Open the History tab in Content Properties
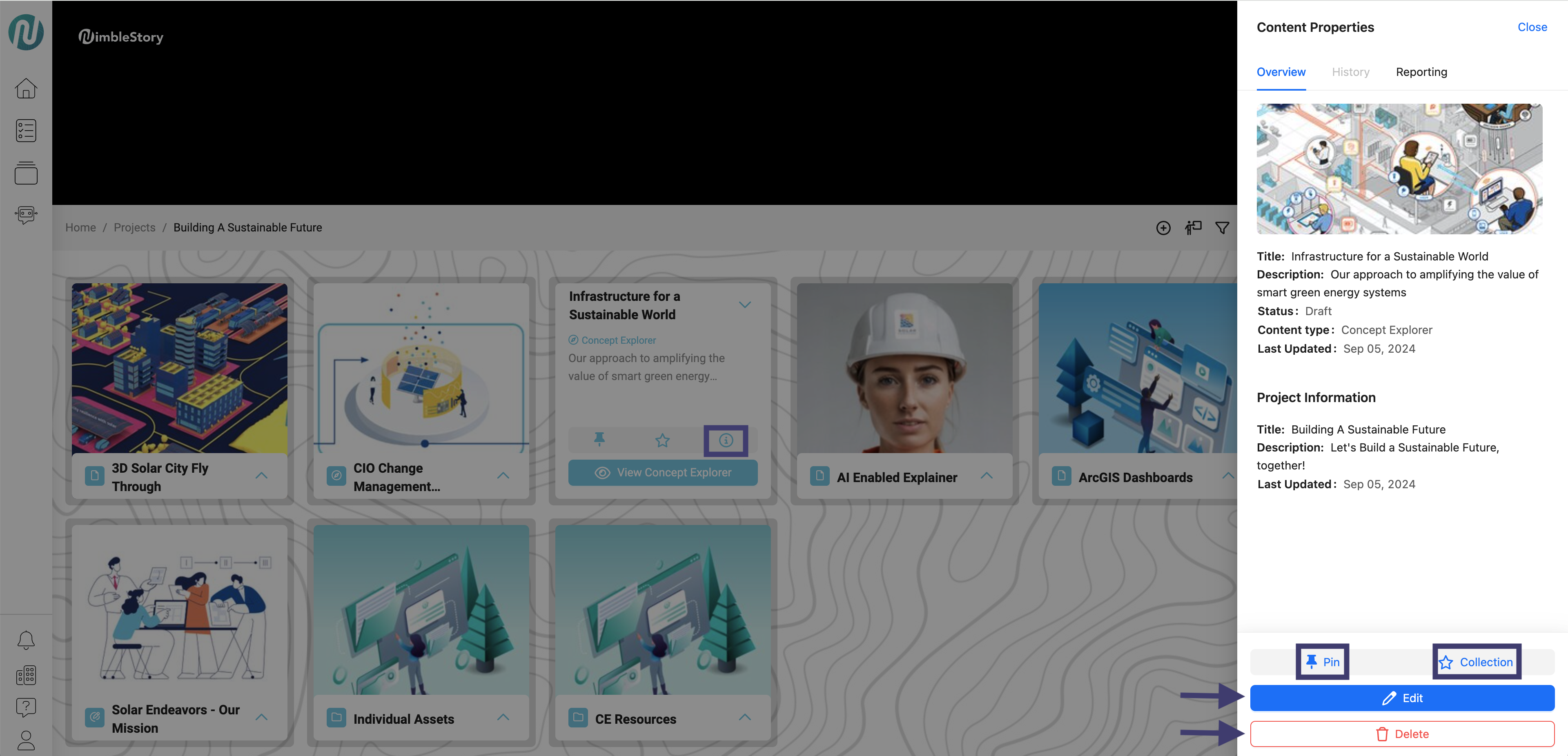The height and width of the screenshot is (756, 1568). tap(1351, 72)
